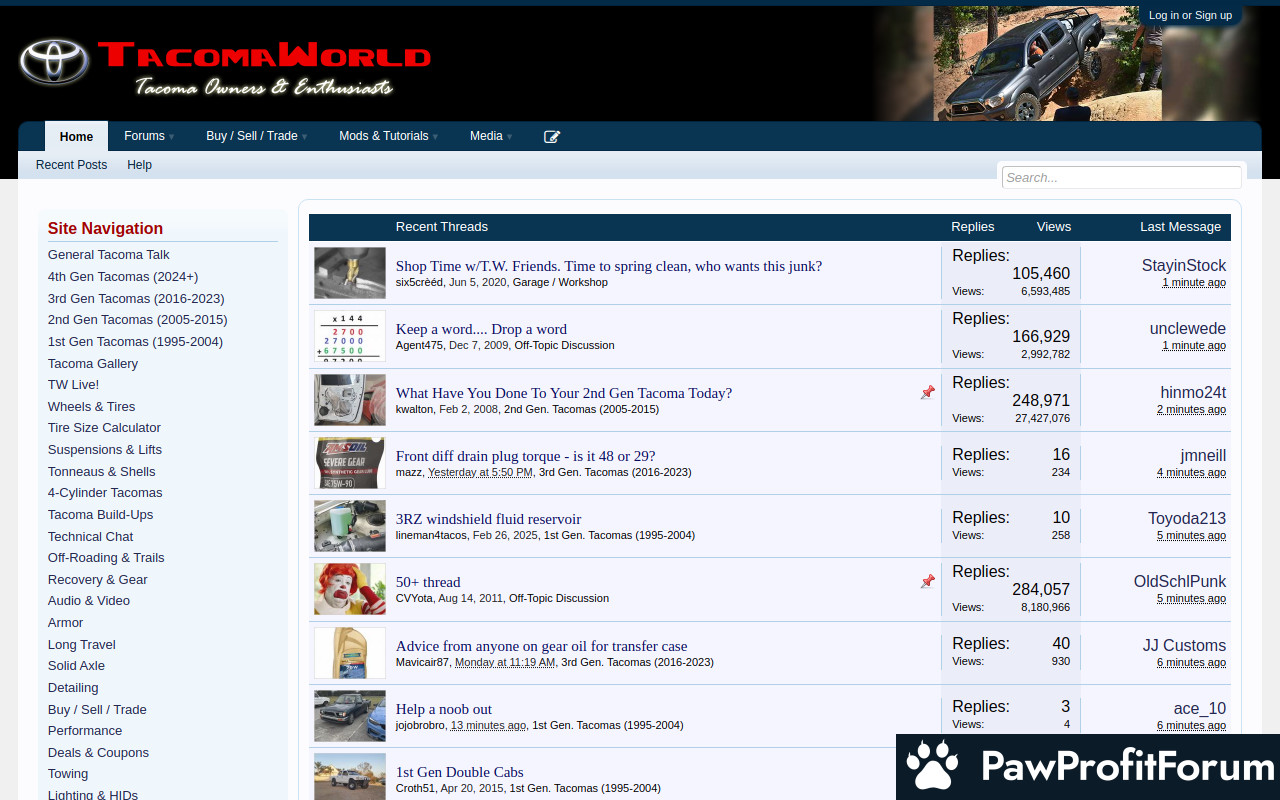The width and height of the screenshot is (1280, 800).
Task: Open Detailing link
Action: pos(73,688)
